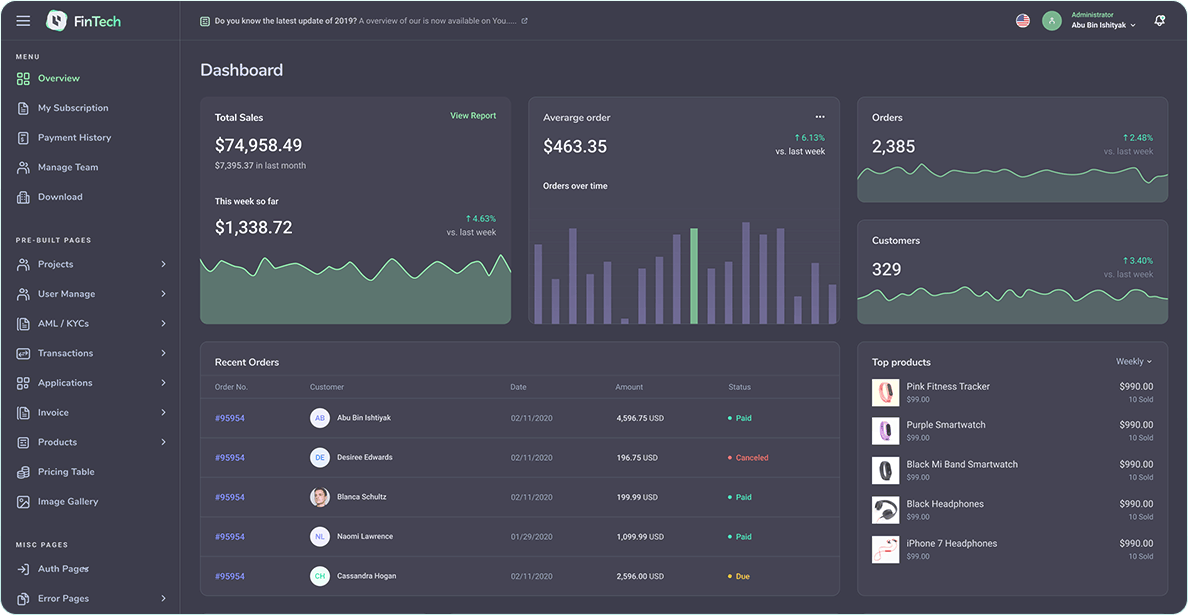Select My Subscription in sidebar menu
This screenshot has width=1188, height=615.
(73, 108)
